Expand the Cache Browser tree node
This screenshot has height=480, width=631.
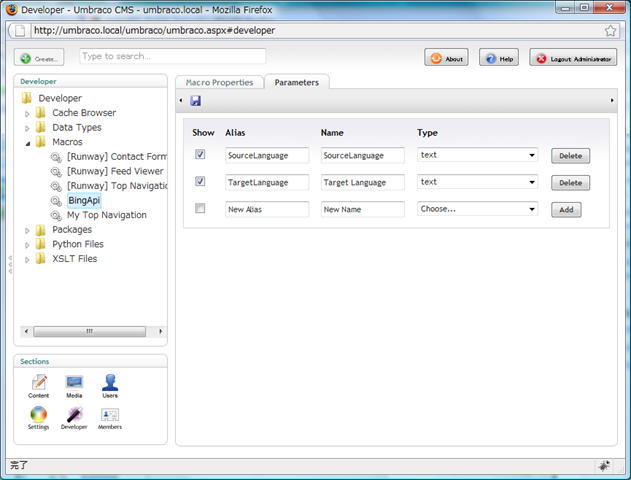(x=27, y=114)
